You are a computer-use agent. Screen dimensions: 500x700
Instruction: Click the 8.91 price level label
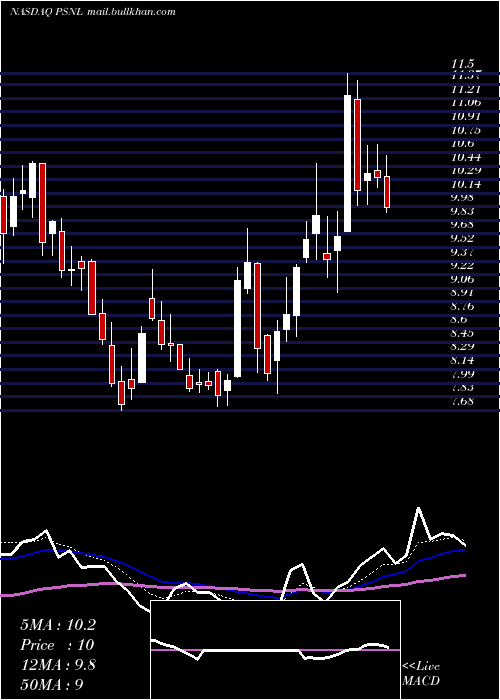coord(464,293)
